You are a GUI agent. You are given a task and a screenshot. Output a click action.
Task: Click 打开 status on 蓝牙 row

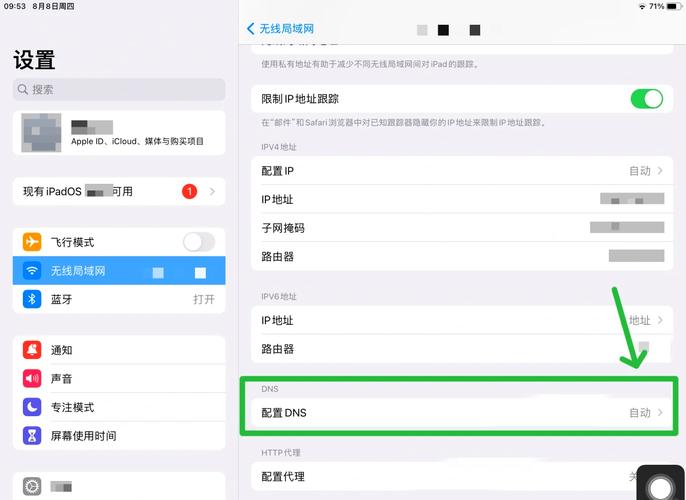(204, 300)
